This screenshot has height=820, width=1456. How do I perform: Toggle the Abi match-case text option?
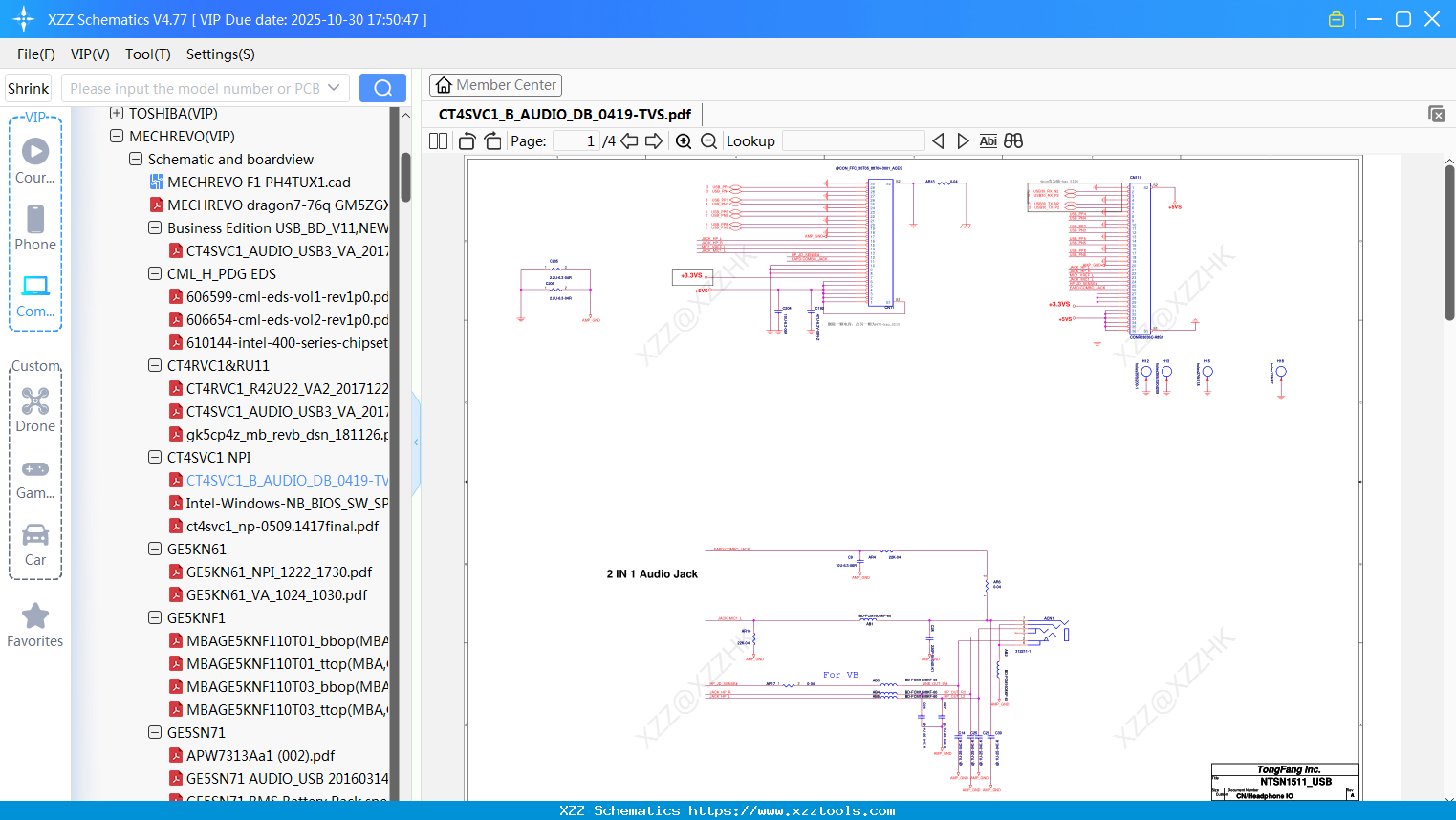pyautogui.click(x=988, y=141)
